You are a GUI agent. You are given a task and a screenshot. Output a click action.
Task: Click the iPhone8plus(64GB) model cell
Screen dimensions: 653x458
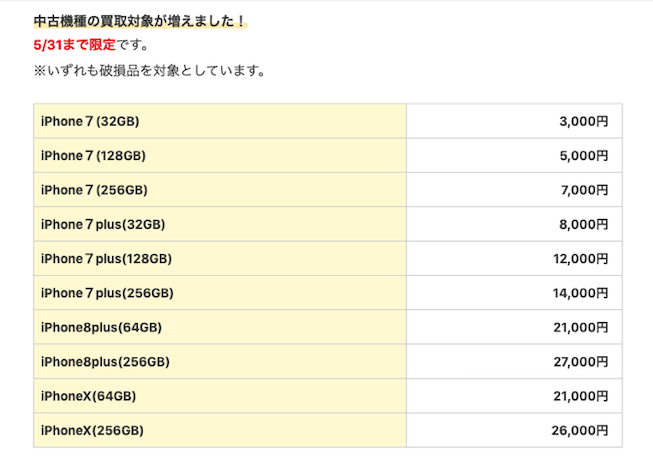101,327
